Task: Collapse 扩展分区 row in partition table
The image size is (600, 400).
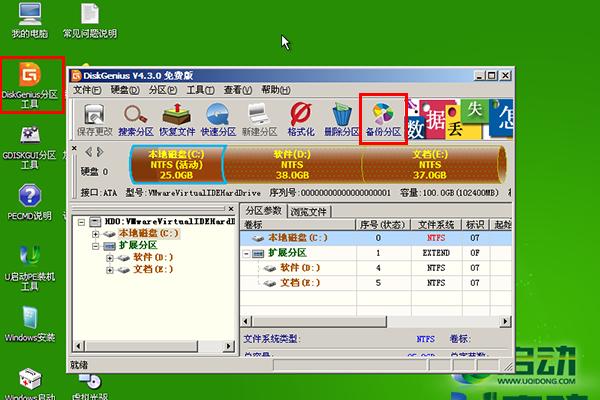Action: 246,253
